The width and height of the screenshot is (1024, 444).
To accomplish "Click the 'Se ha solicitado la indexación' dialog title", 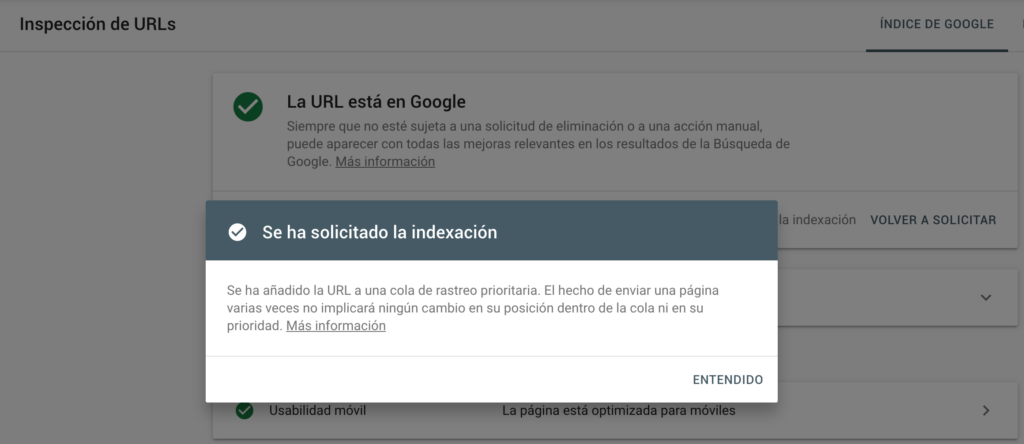I will [379, 232].
